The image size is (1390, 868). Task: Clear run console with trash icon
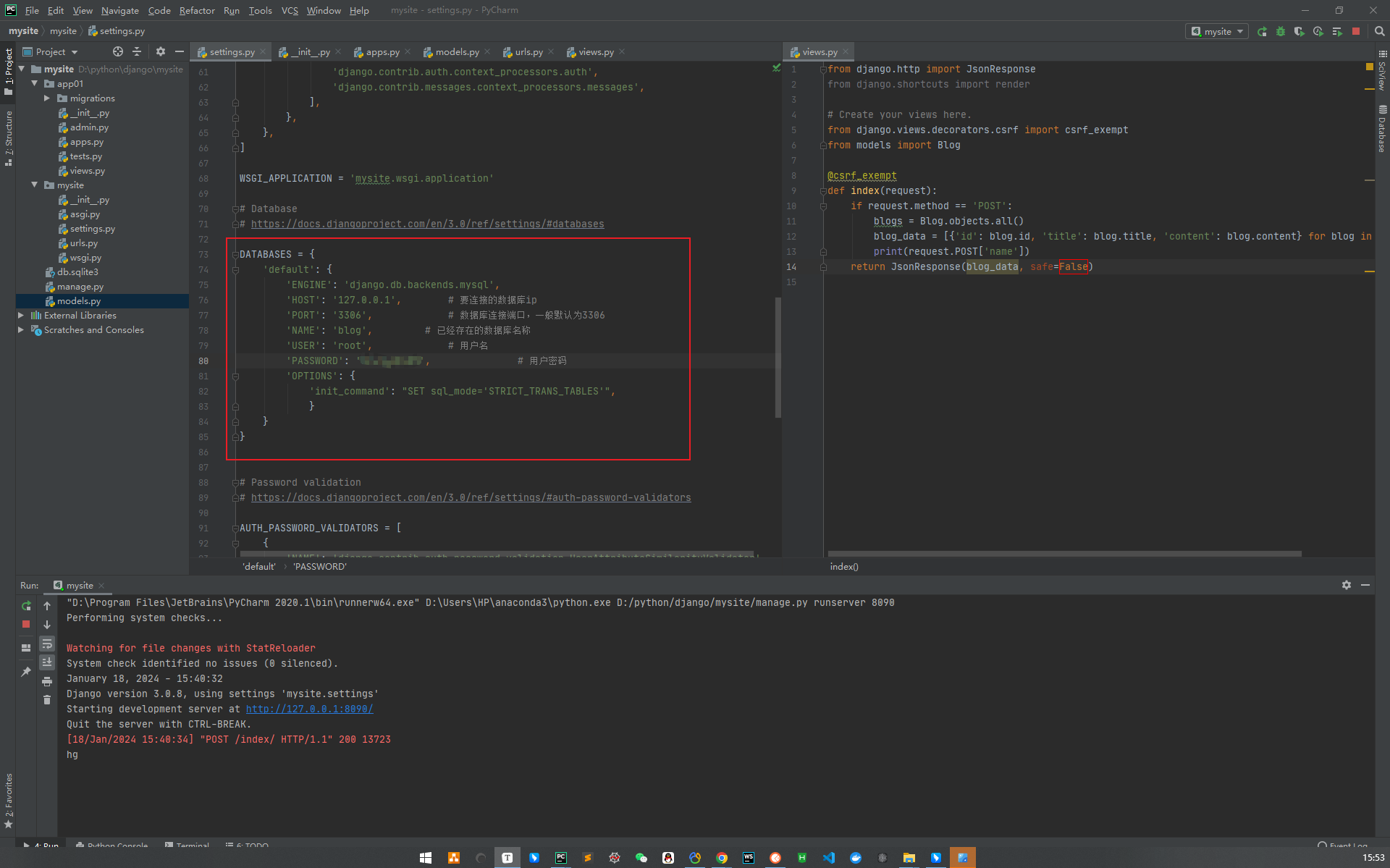click(x=47, y=699)
